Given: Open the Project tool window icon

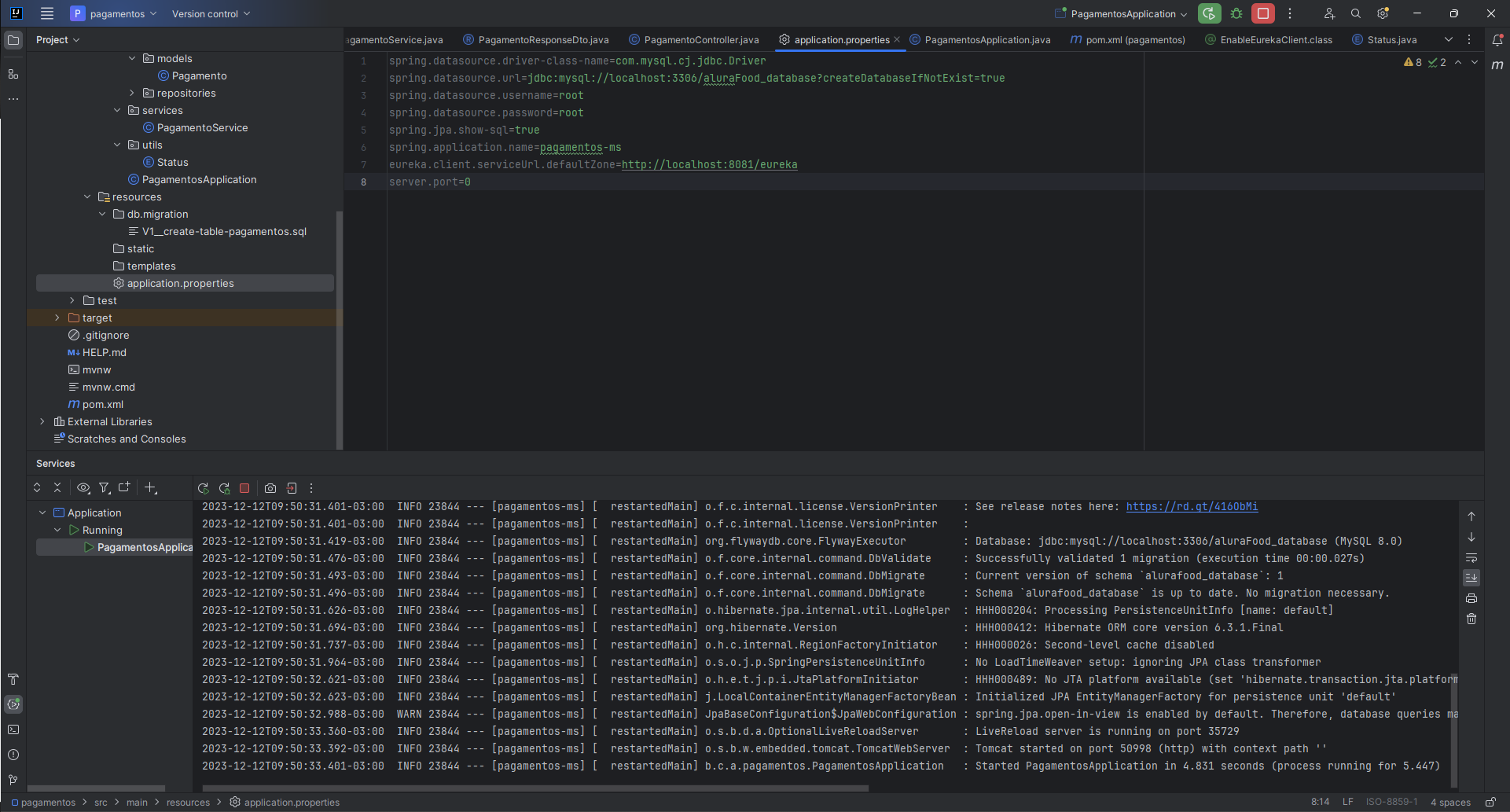Looking at the screenshot, I should (x=13, y=39).
